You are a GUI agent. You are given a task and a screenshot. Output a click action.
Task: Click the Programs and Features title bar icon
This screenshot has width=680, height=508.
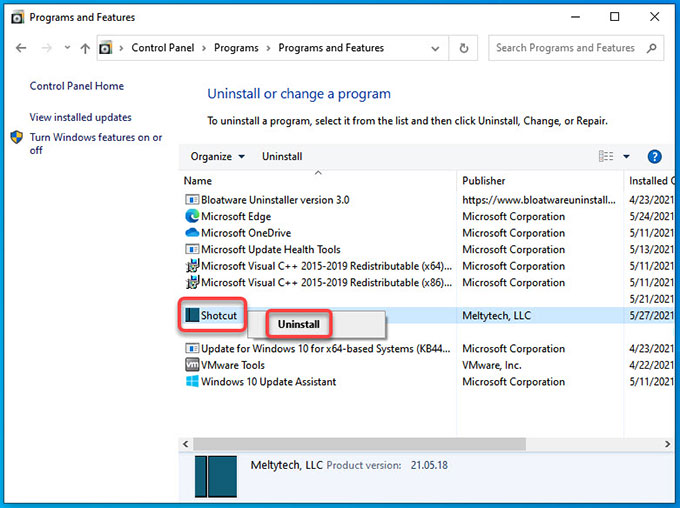tap(17, 17)
